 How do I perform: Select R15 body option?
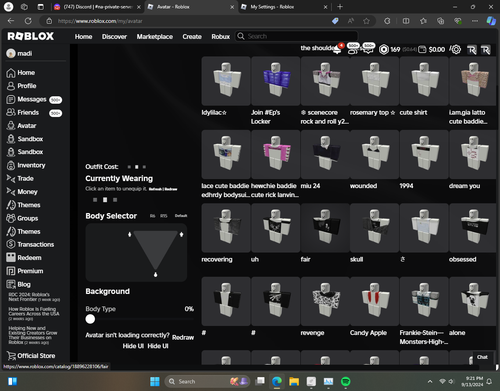pos(163,216)
